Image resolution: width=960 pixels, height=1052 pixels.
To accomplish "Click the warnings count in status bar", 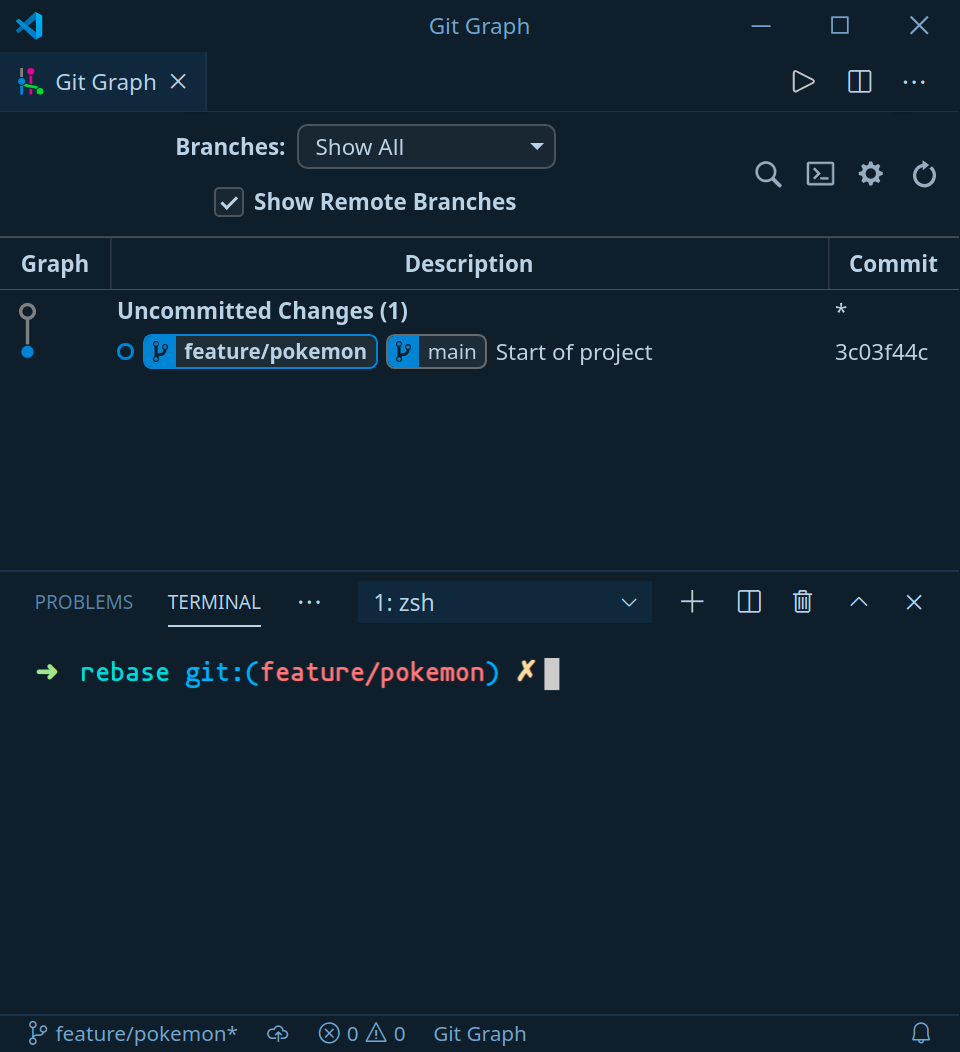I will (385, 1034).
